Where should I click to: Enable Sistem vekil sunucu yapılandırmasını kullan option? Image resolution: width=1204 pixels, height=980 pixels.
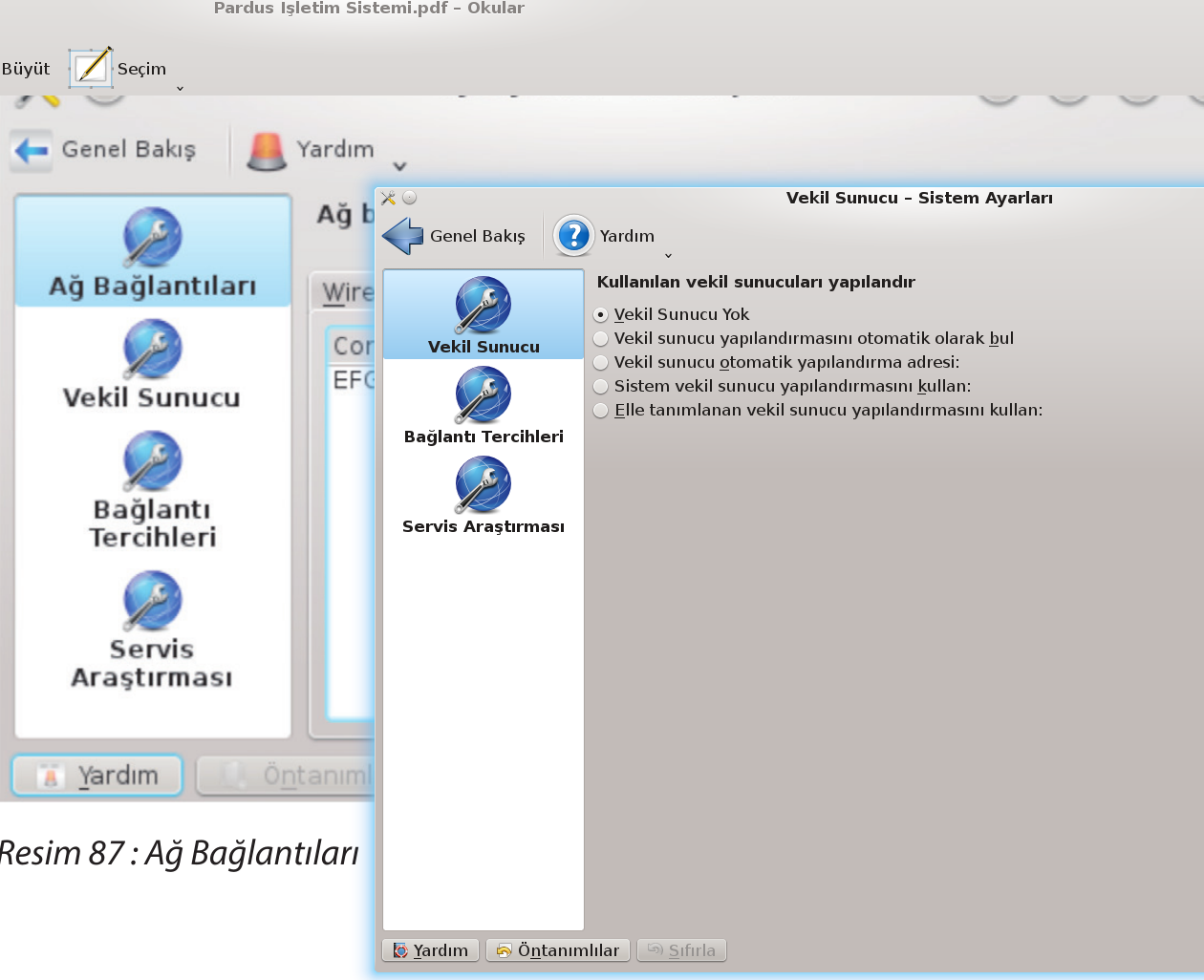(x=601, y=386)
